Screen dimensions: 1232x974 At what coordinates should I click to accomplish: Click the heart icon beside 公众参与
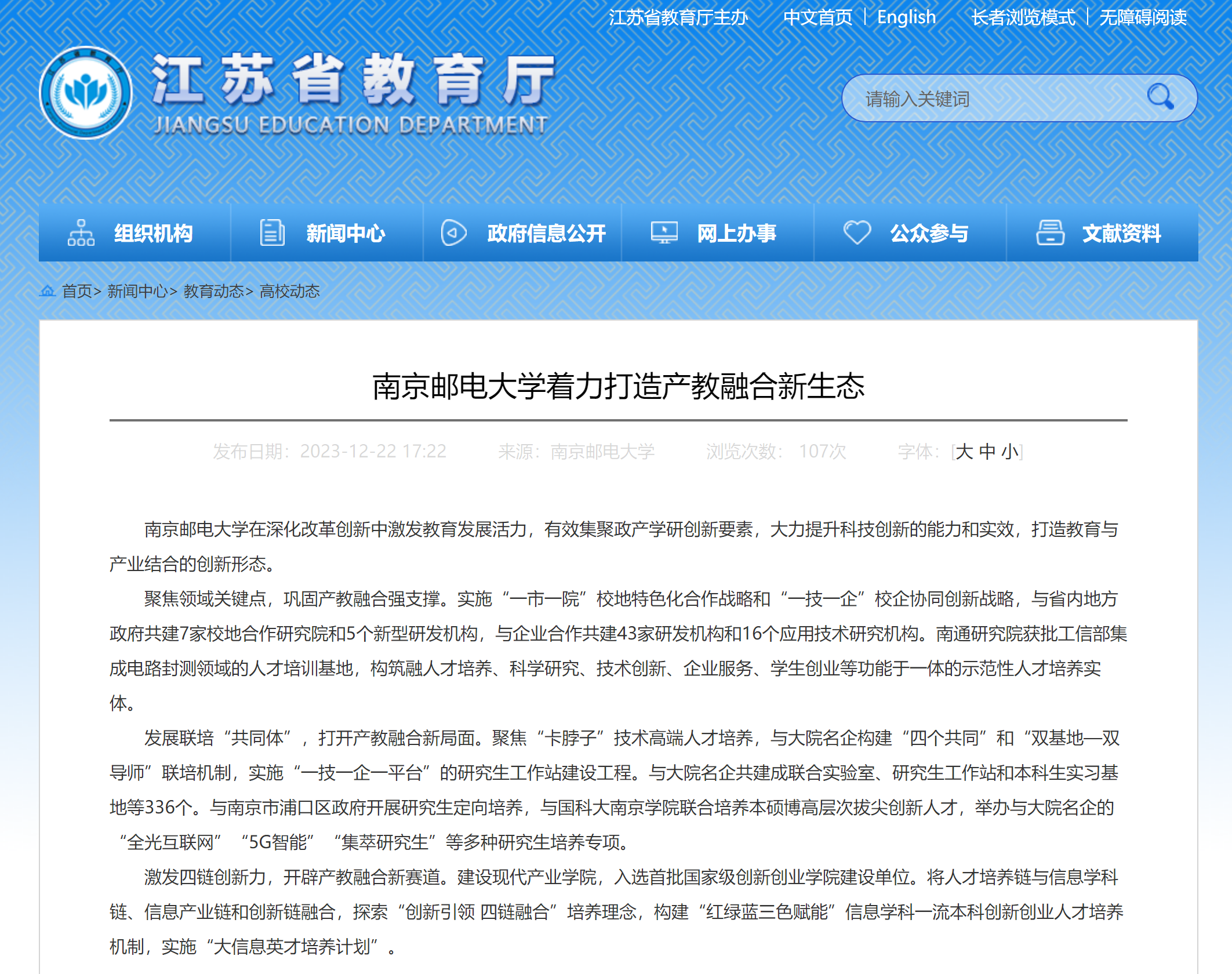tap(857, 232)
